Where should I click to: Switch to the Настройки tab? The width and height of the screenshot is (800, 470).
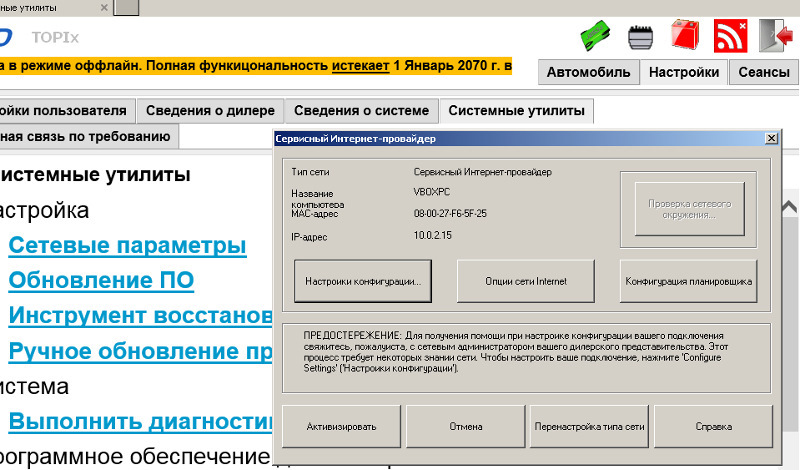pos(684,72)
